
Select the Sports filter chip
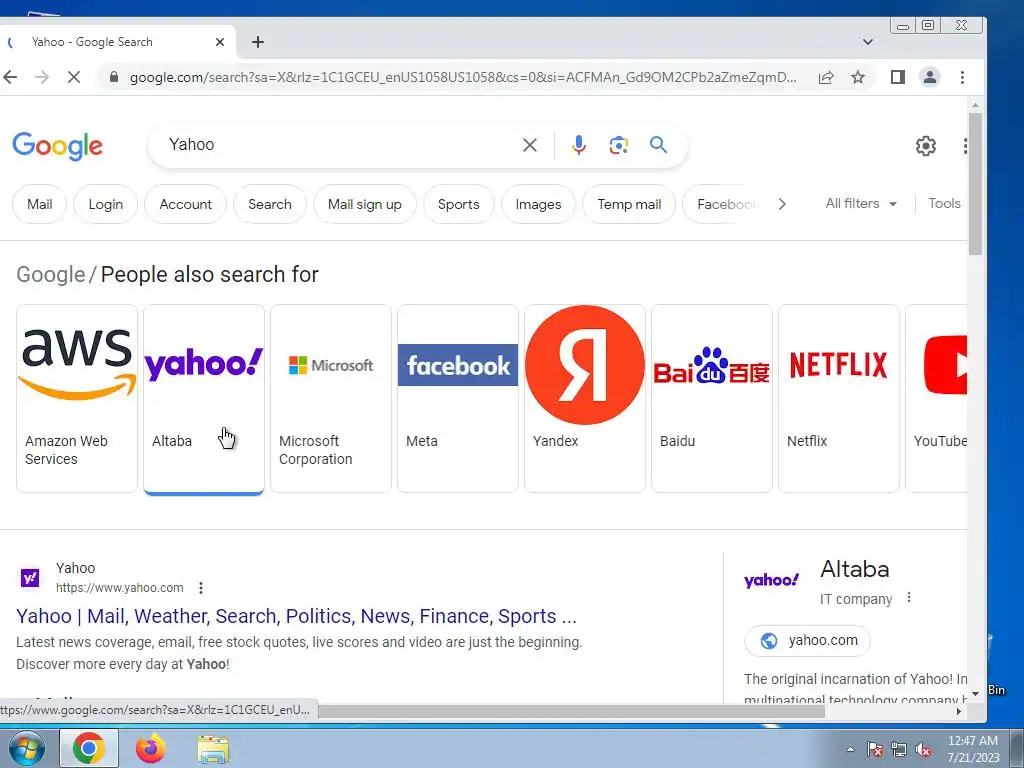[x=458, y=204]
